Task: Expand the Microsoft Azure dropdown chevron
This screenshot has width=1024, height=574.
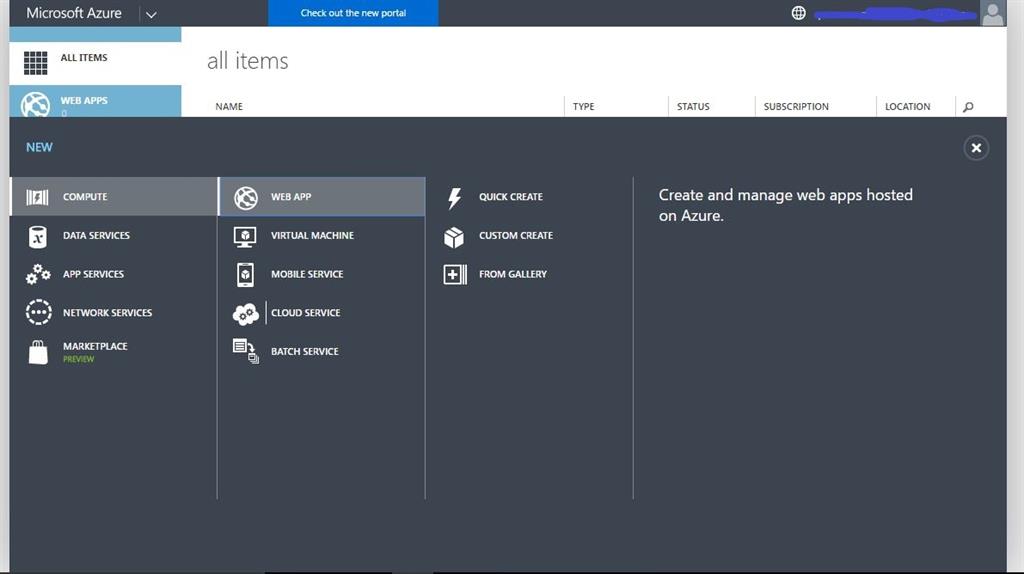Action: click(x=151, y=14)
